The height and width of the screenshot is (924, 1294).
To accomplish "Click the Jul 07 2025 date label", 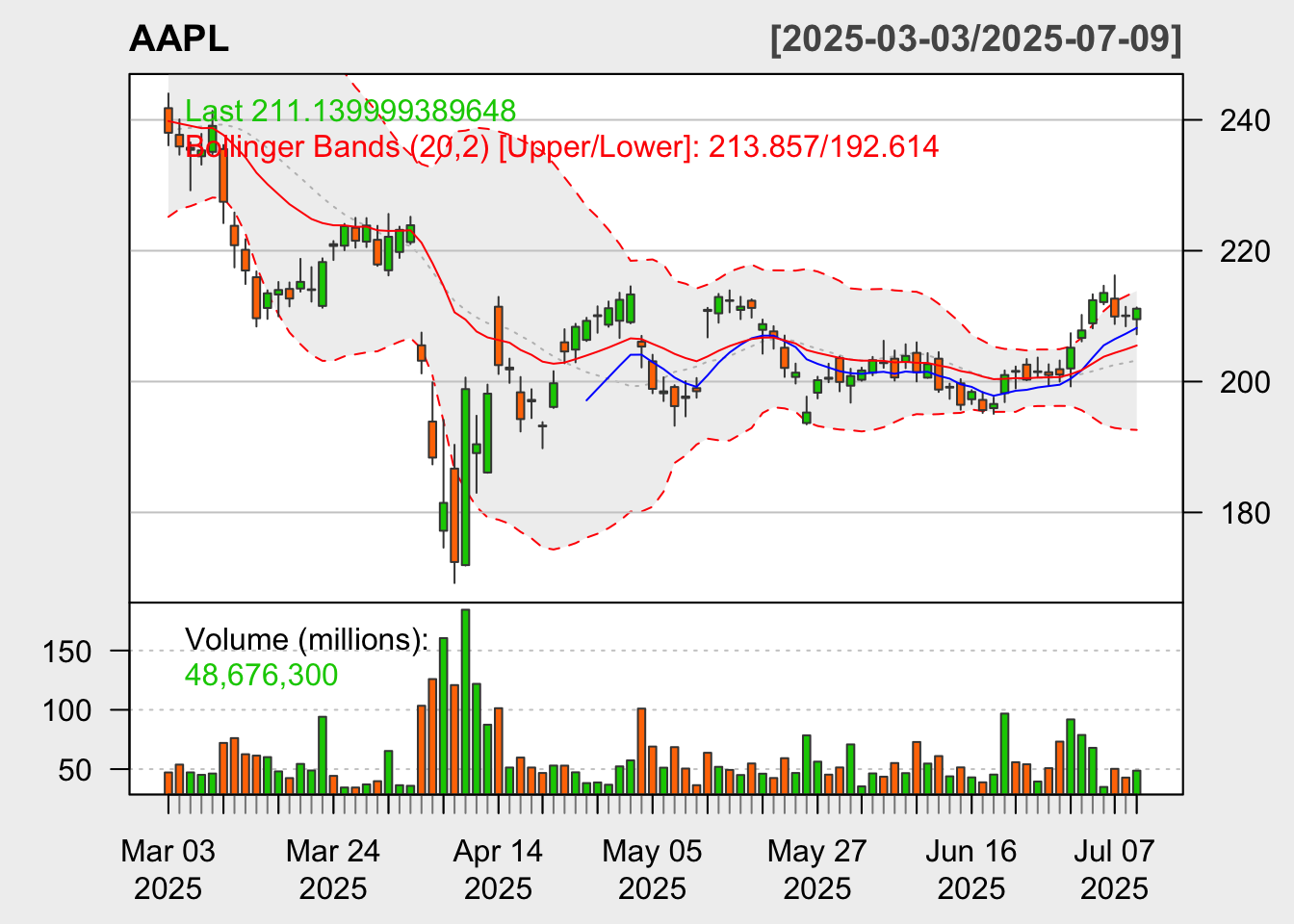I will (x=1114, y=869).
